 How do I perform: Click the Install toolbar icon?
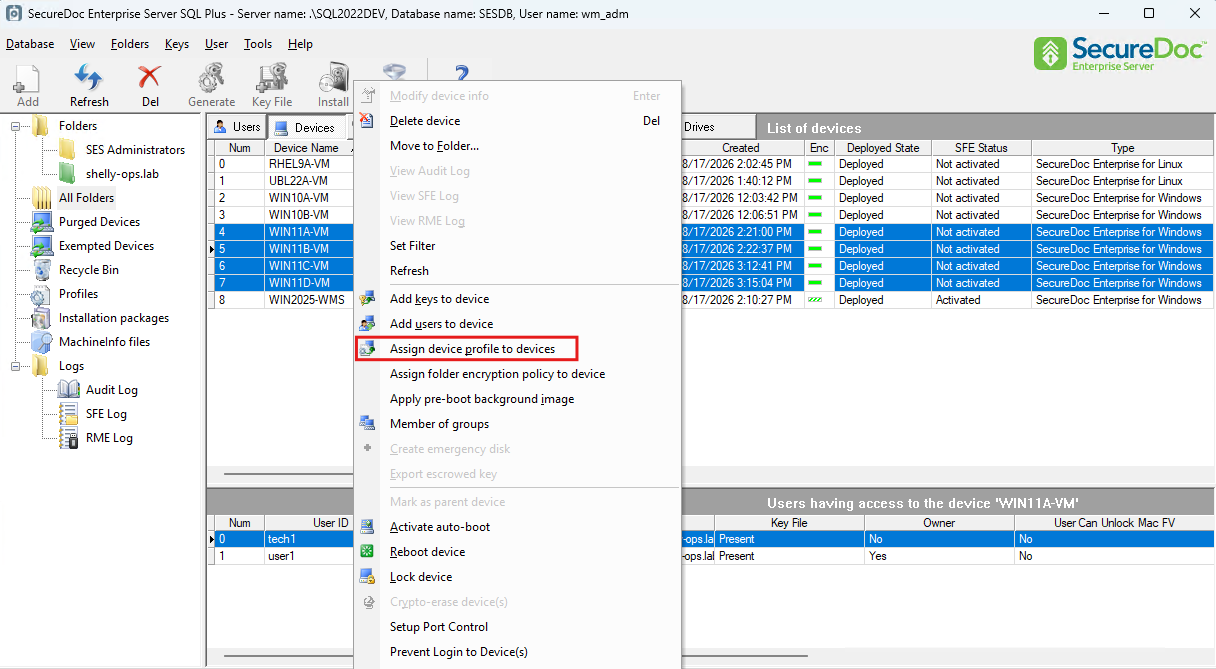333,80
